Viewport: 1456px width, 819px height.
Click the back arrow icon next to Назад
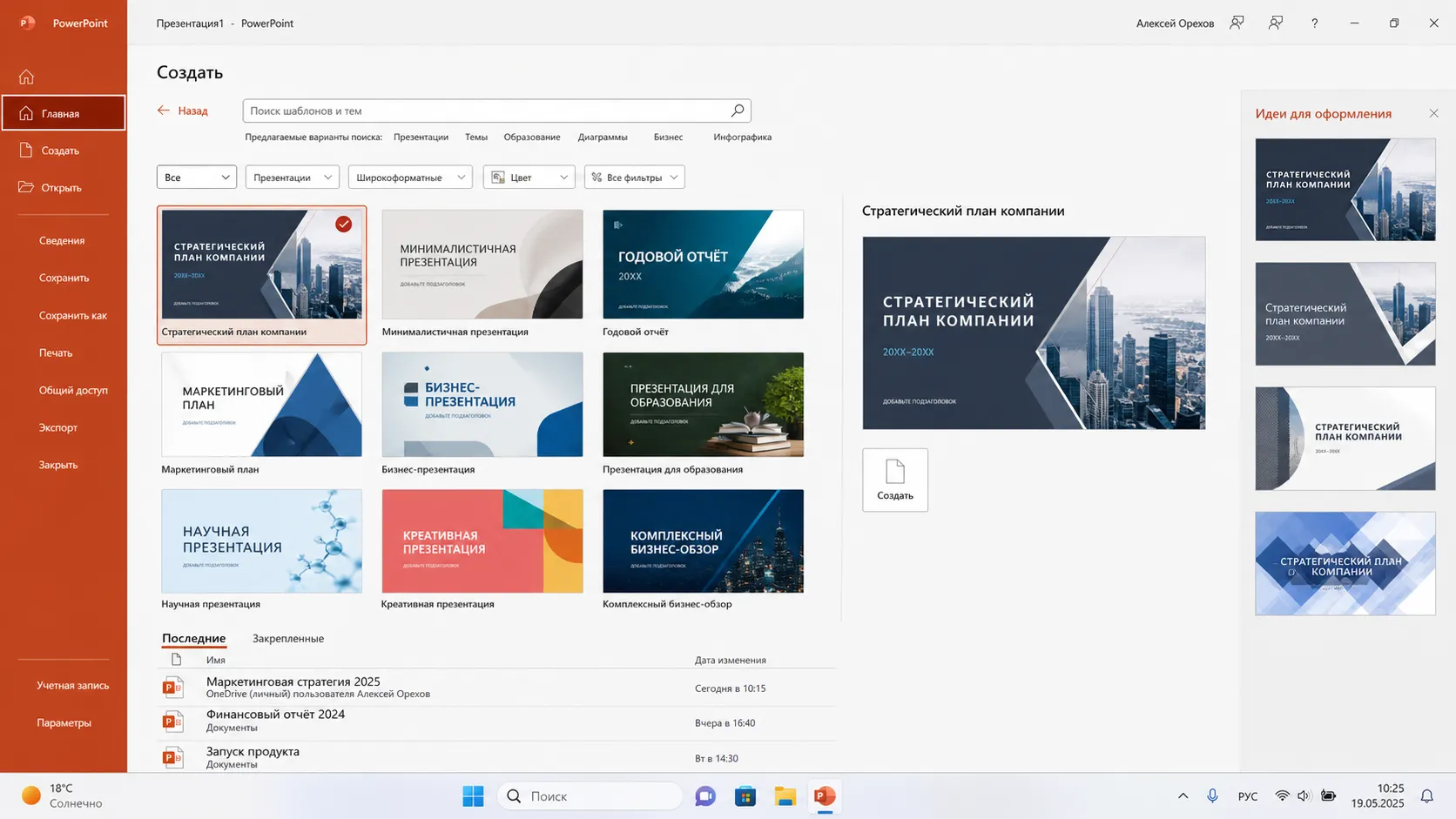[163, 111]
